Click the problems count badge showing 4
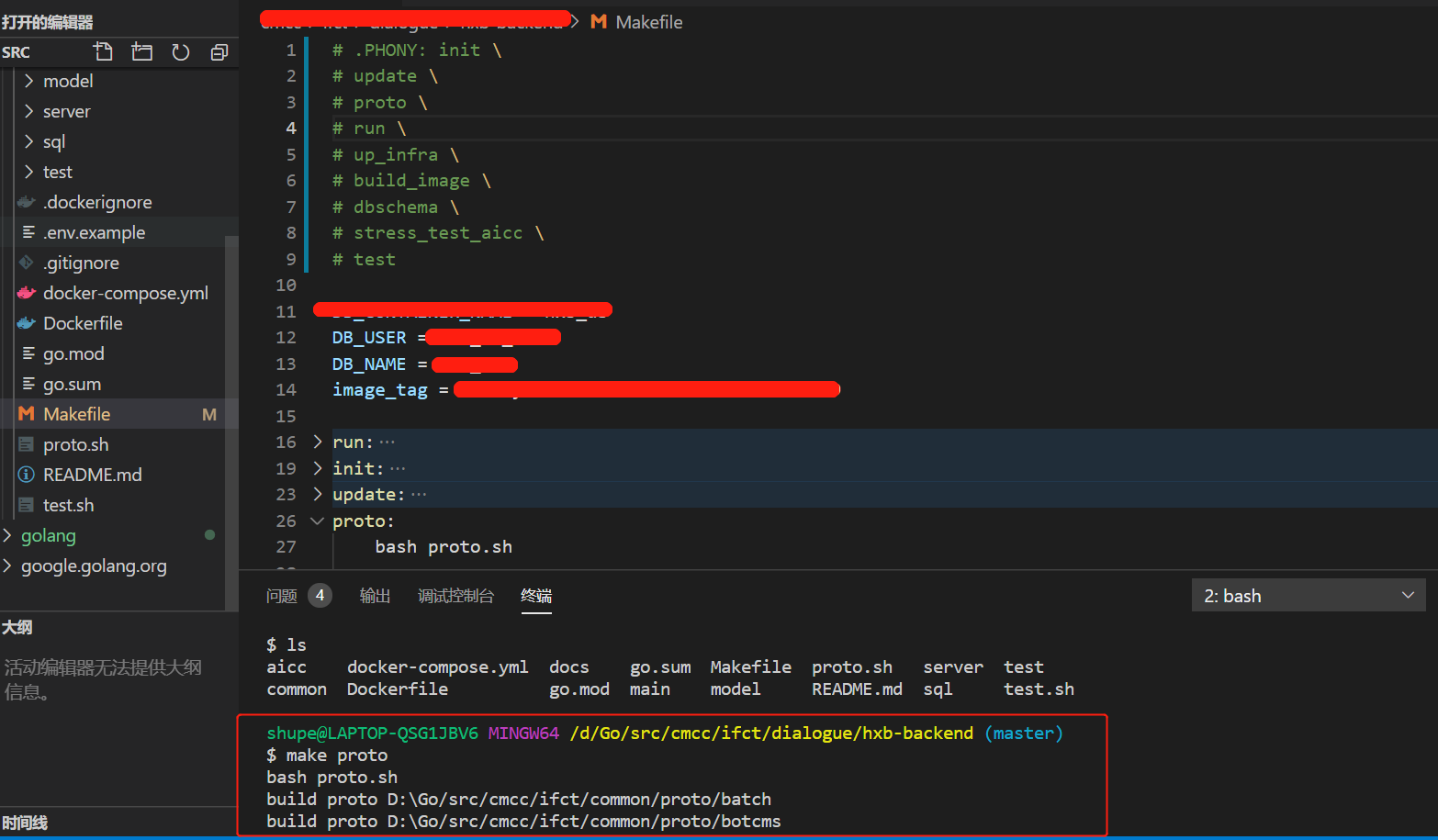The width and height of the screenshot is (1438, 840). point(320,595)
